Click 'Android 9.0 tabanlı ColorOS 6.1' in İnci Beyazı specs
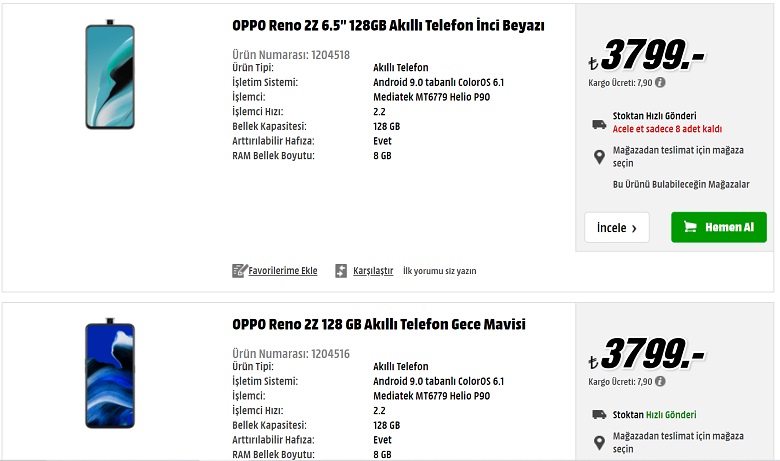780x461 pixels. [439, 83]
